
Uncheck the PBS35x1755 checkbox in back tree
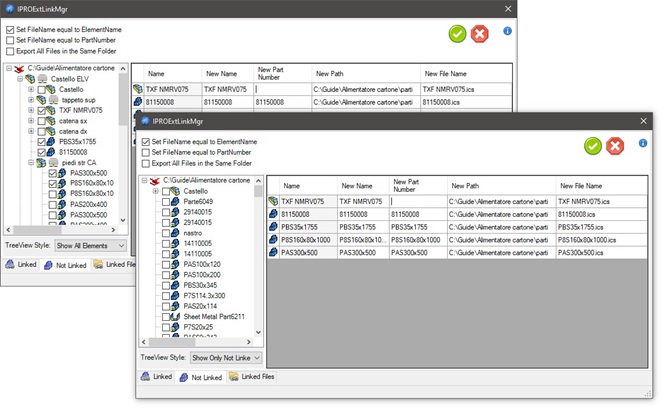41,142
